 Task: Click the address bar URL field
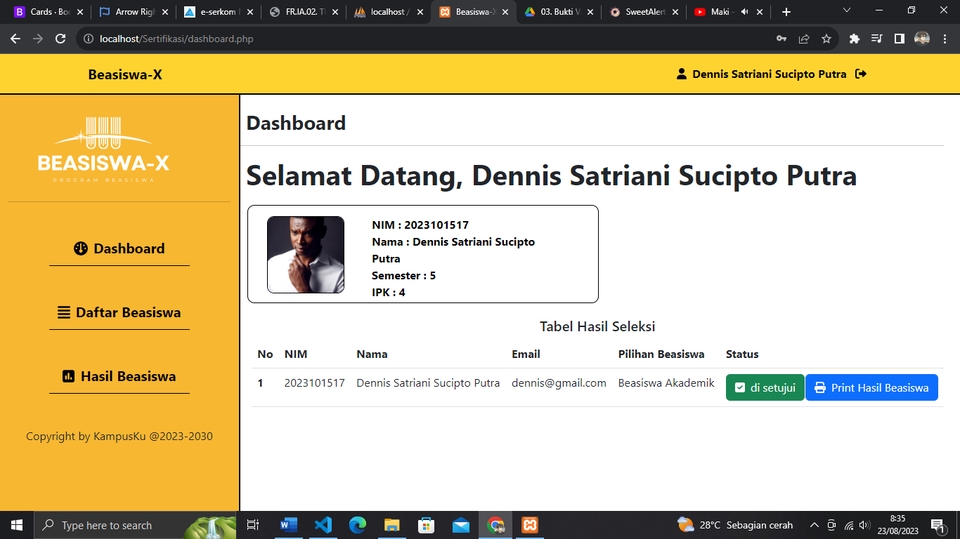point(429,39)
